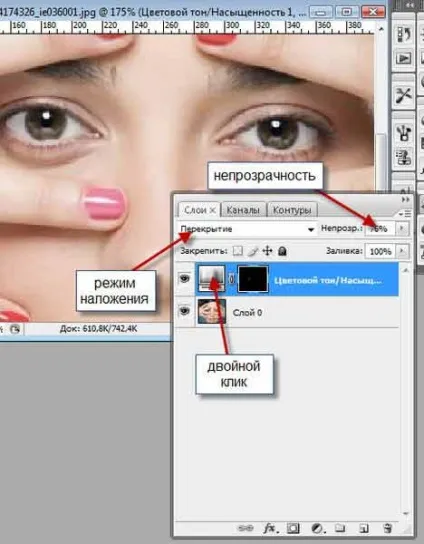Create a new layer in the Layers panel
Image resolution: width=424 pixels, height=544 pixels.
click(x=364, y=528)
